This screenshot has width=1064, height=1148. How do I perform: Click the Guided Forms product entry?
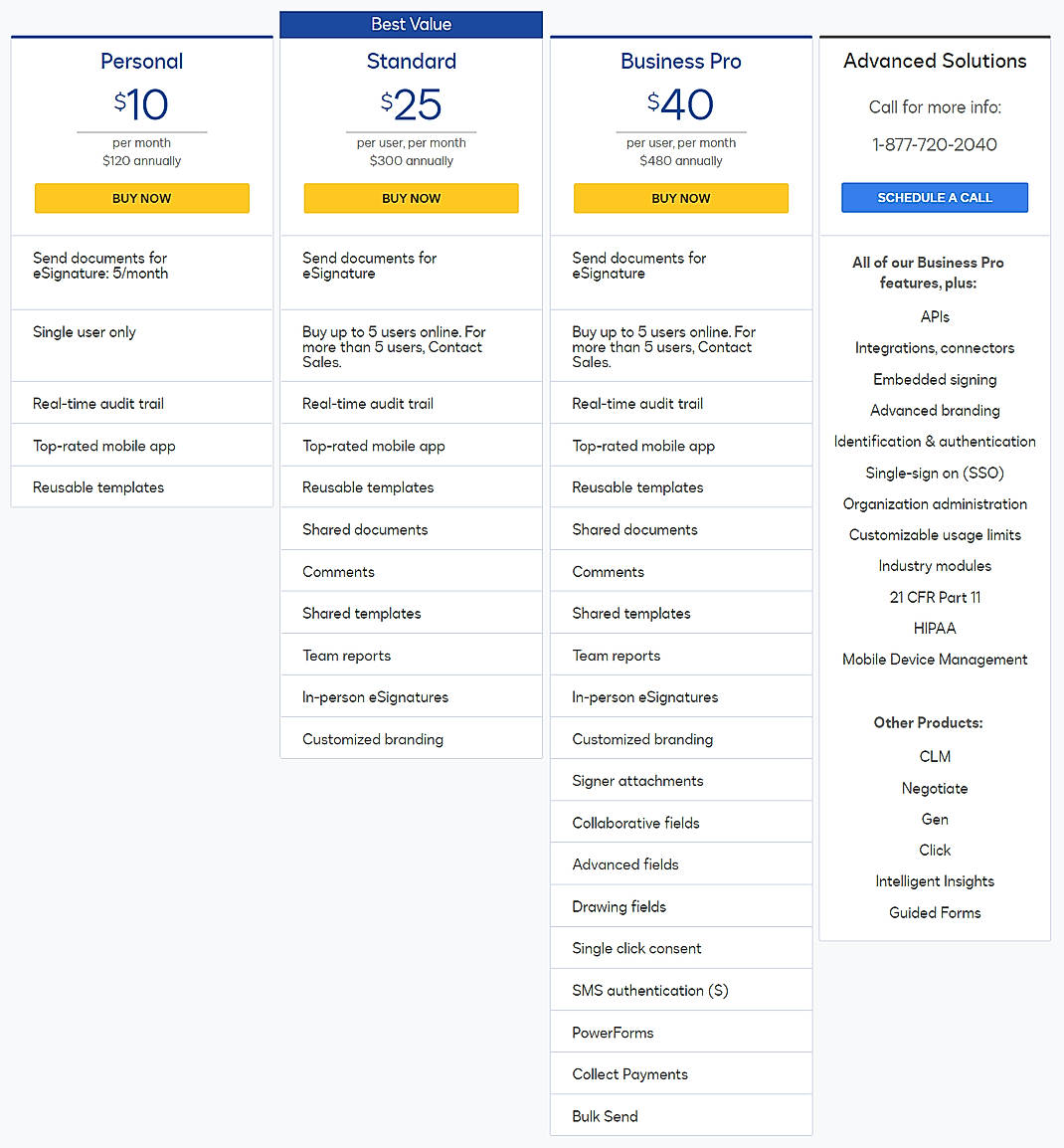click(x=934, y=912)
